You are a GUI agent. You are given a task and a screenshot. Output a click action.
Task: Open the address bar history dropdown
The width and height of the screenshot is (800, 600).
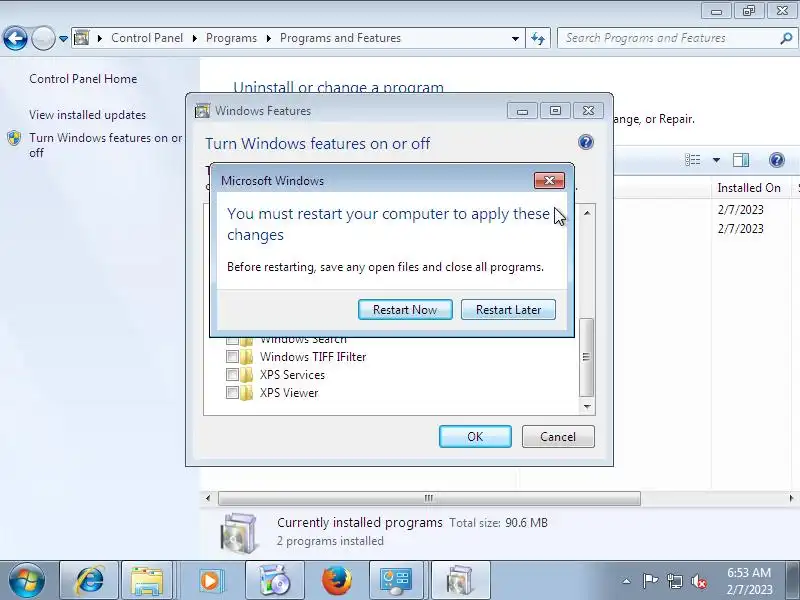coord(515,39)
